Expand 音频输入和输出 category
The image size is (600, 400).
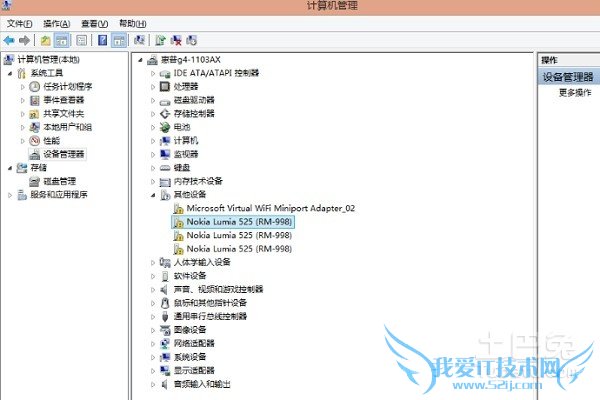tap(153, 384)
